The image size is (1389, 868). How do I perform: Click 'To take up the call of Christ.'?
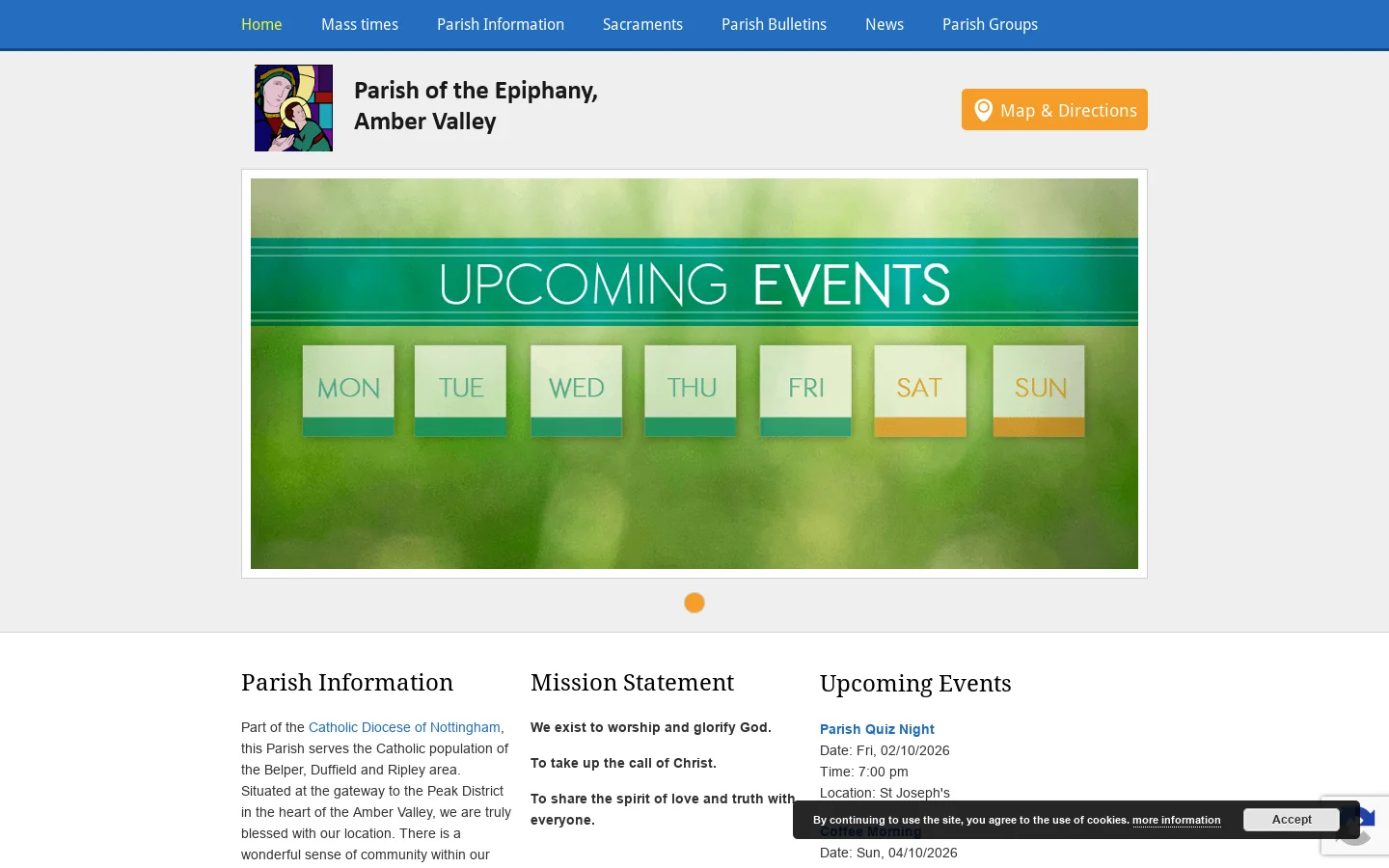click(x=623, y=763)
